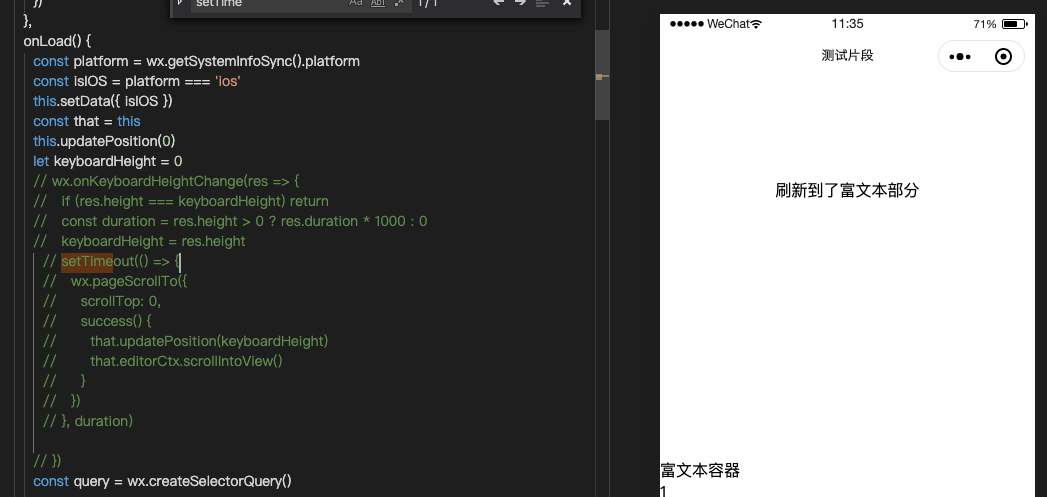Click the comment if (res.height === keyboardHeight) return
The image size is (1047, 497).
181,201
